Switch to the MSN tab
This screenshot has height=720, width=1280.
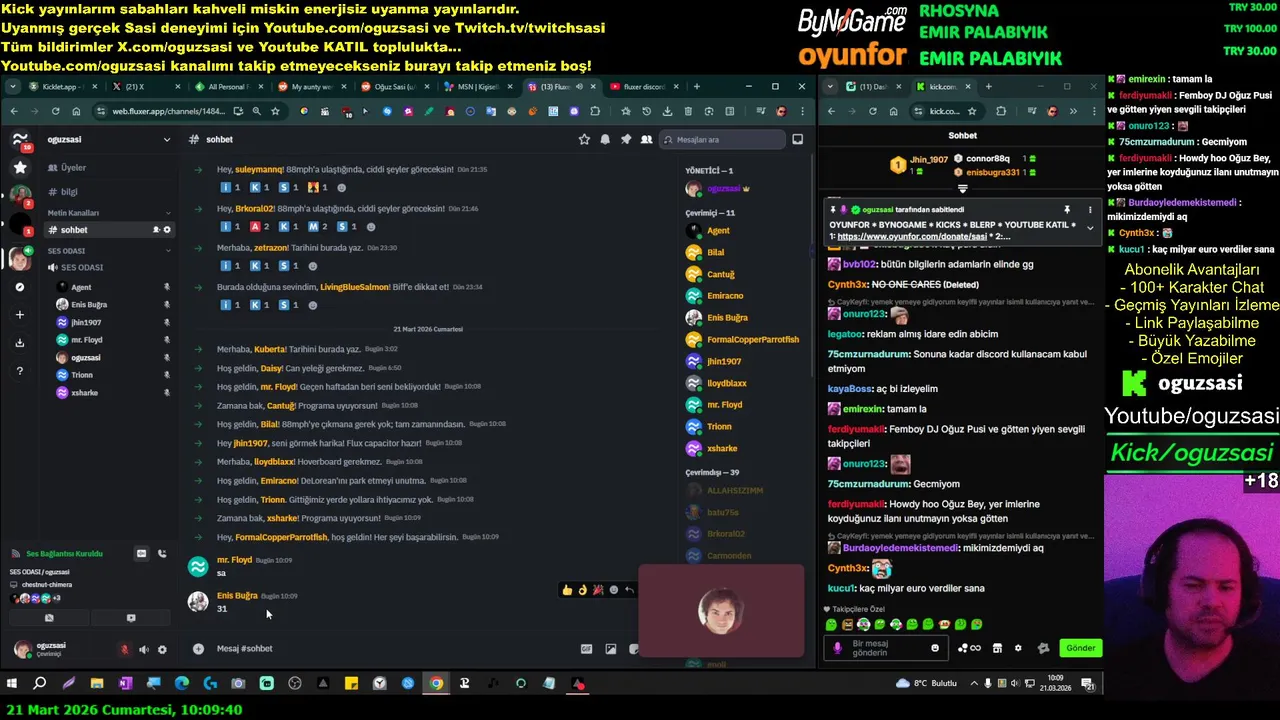coord(478,87)
